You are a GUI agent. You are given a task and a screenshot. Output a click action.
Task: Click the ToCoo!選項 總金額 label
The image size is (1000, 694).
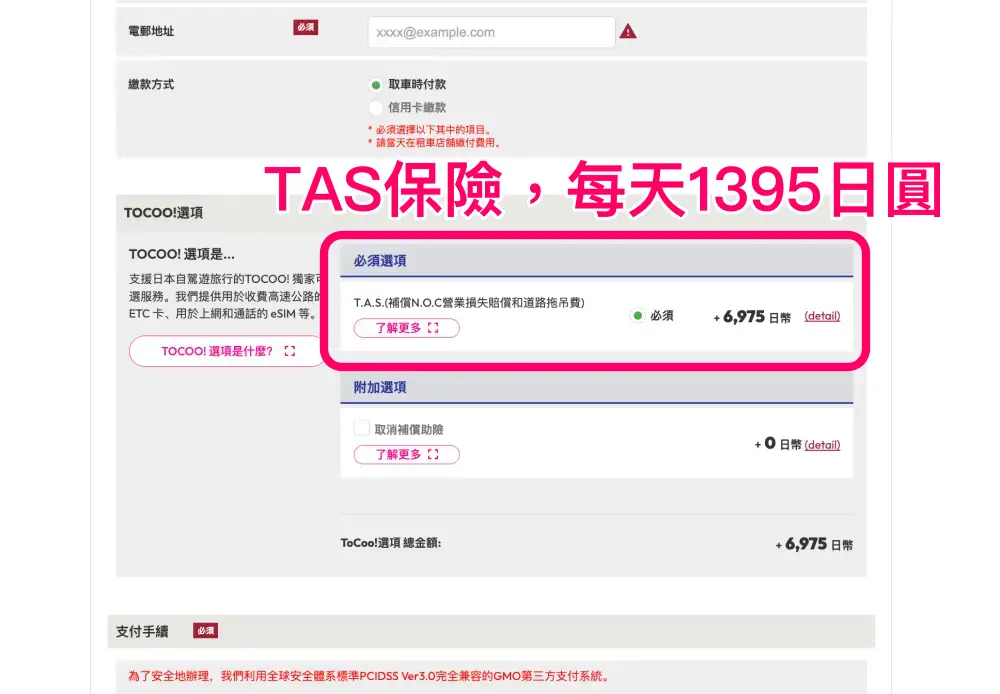click(391, 544)
